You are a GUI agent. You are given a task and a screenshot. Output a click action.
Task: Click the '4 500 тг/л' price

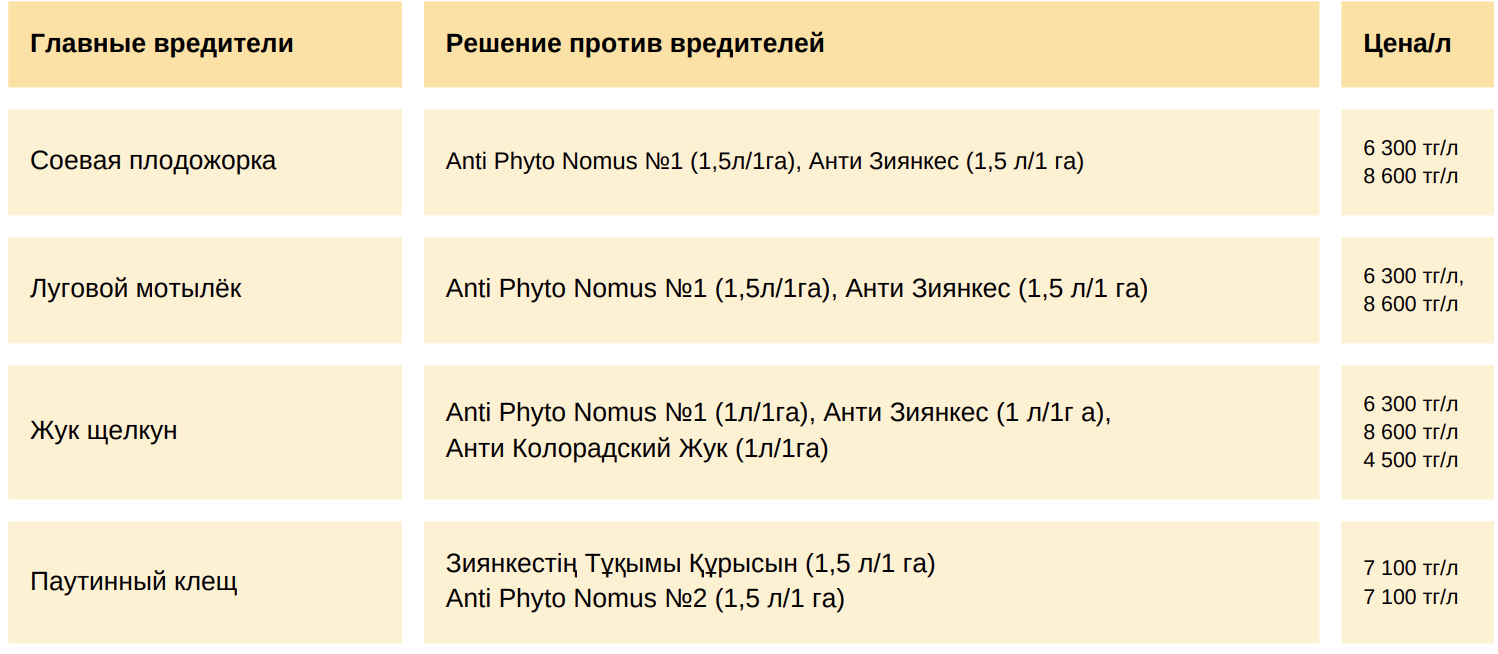click(x=1410, y=460)
